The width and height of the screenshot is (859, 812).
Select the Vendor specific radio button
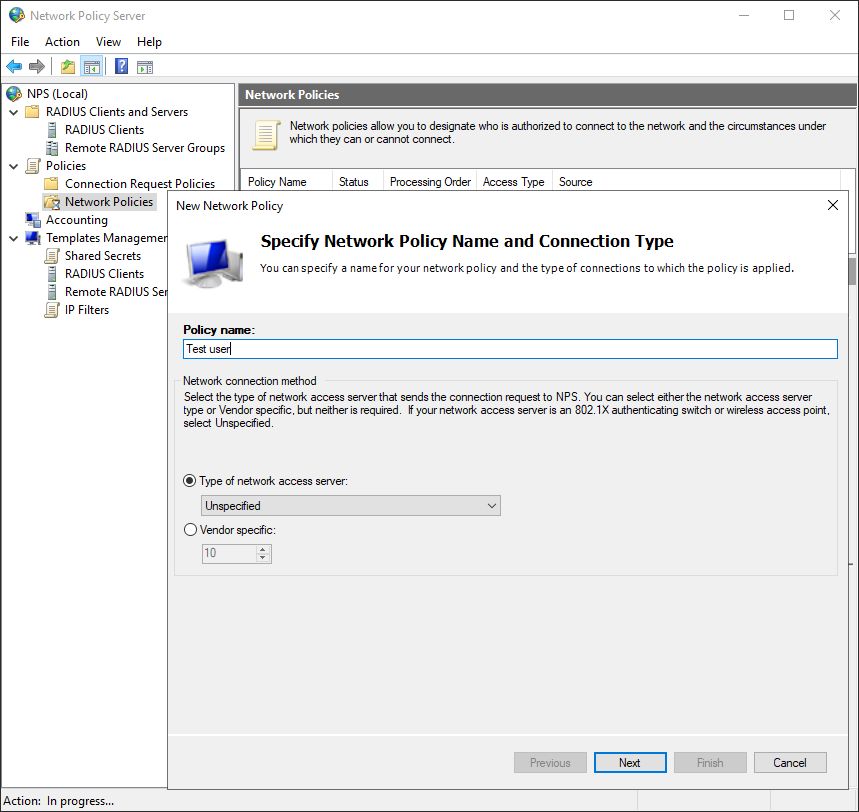point(190,530)
